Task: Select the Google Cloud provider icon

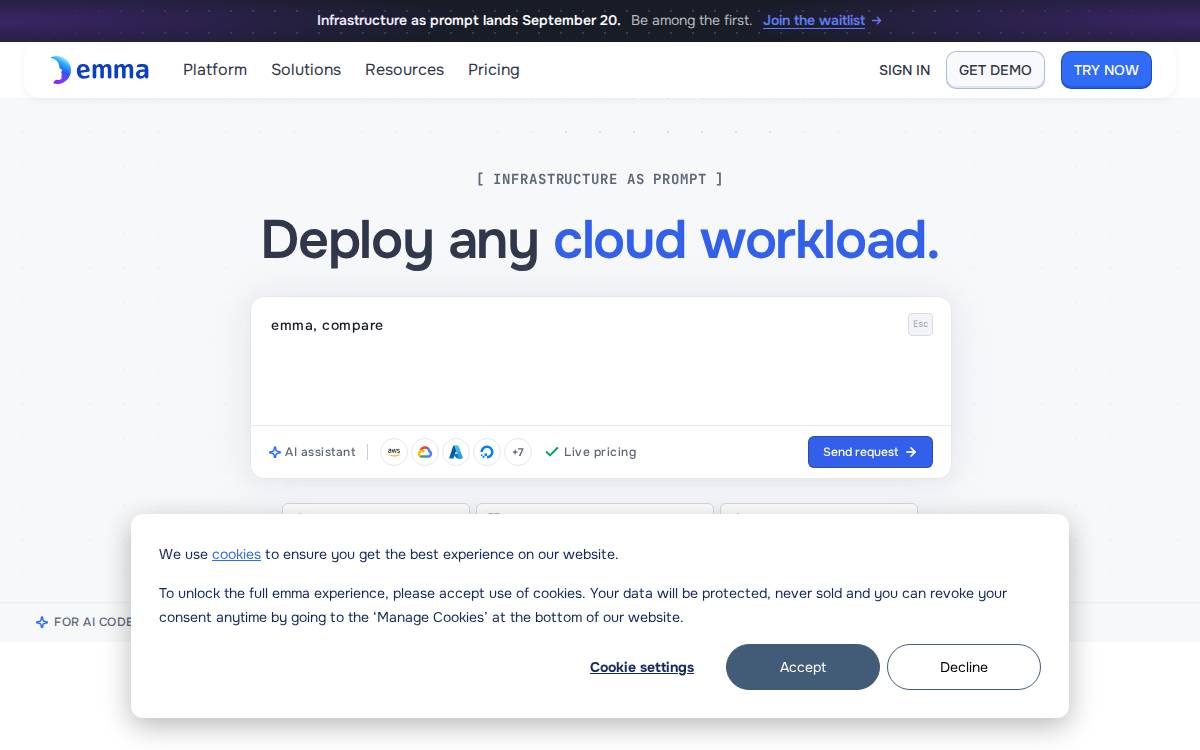Action: tap(425, 452)
